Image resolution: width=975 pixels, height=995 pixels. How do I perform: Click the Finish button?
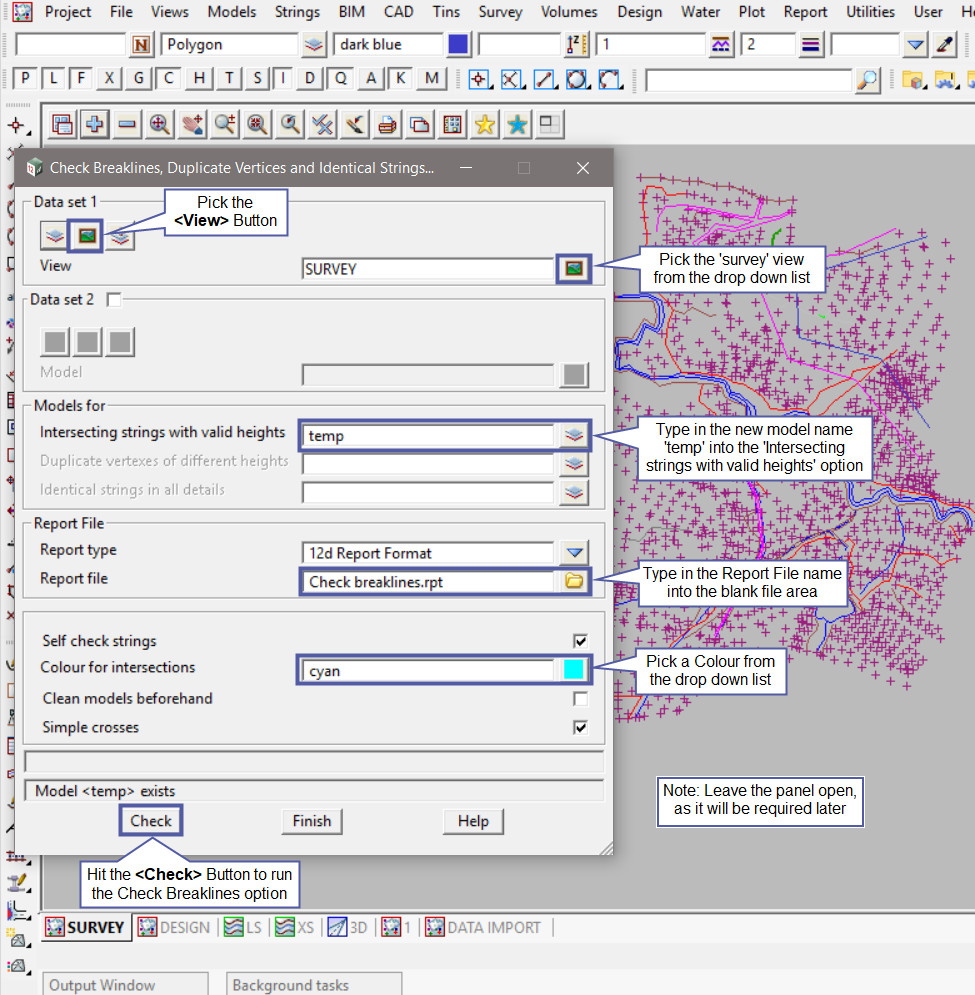tap(311, 821)
